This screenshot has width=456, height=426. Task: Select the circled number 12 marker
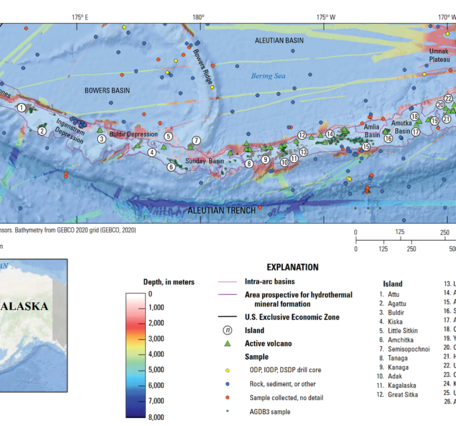tap(302, 135)
